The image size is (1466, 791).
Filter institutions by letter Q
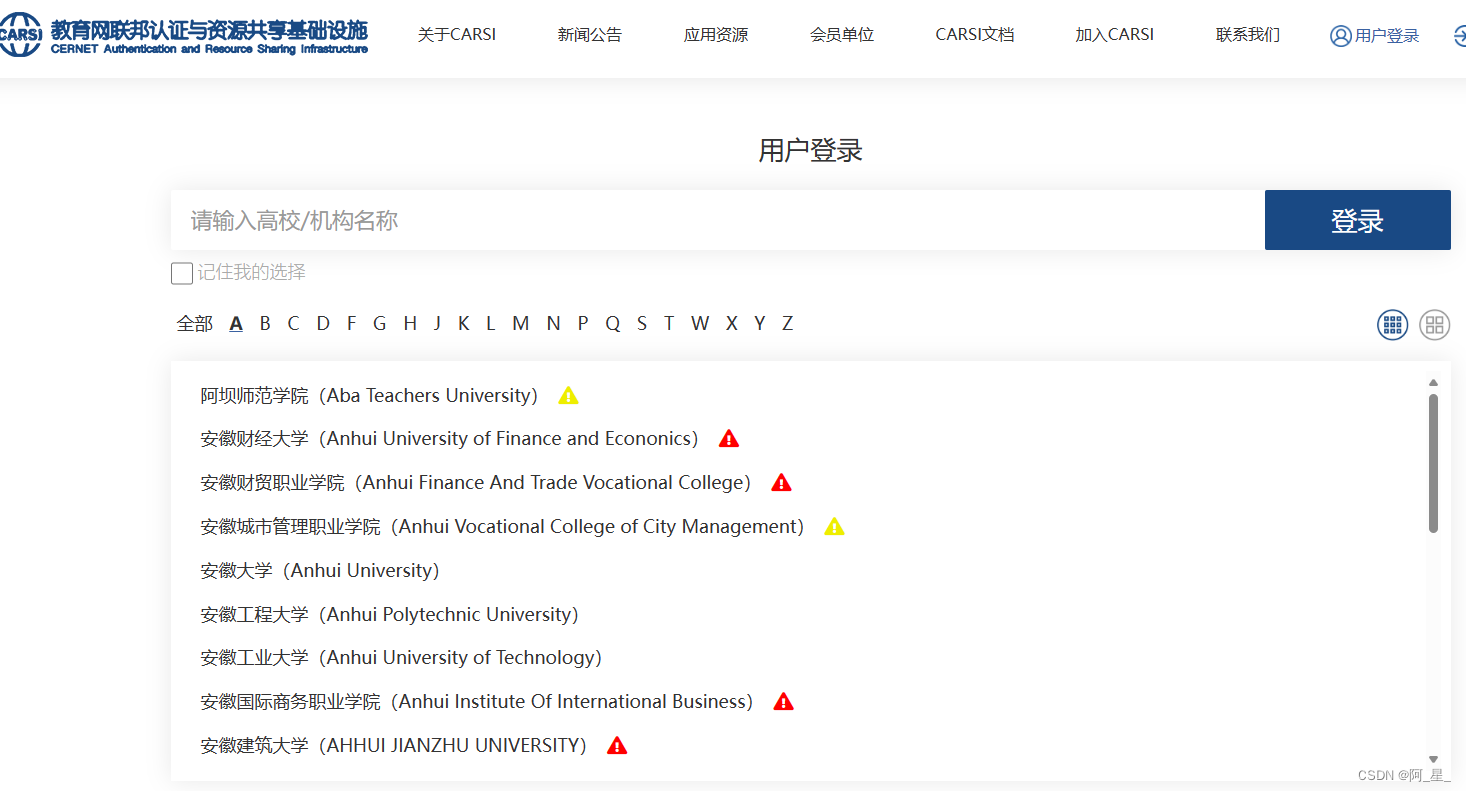pos(613,323)
